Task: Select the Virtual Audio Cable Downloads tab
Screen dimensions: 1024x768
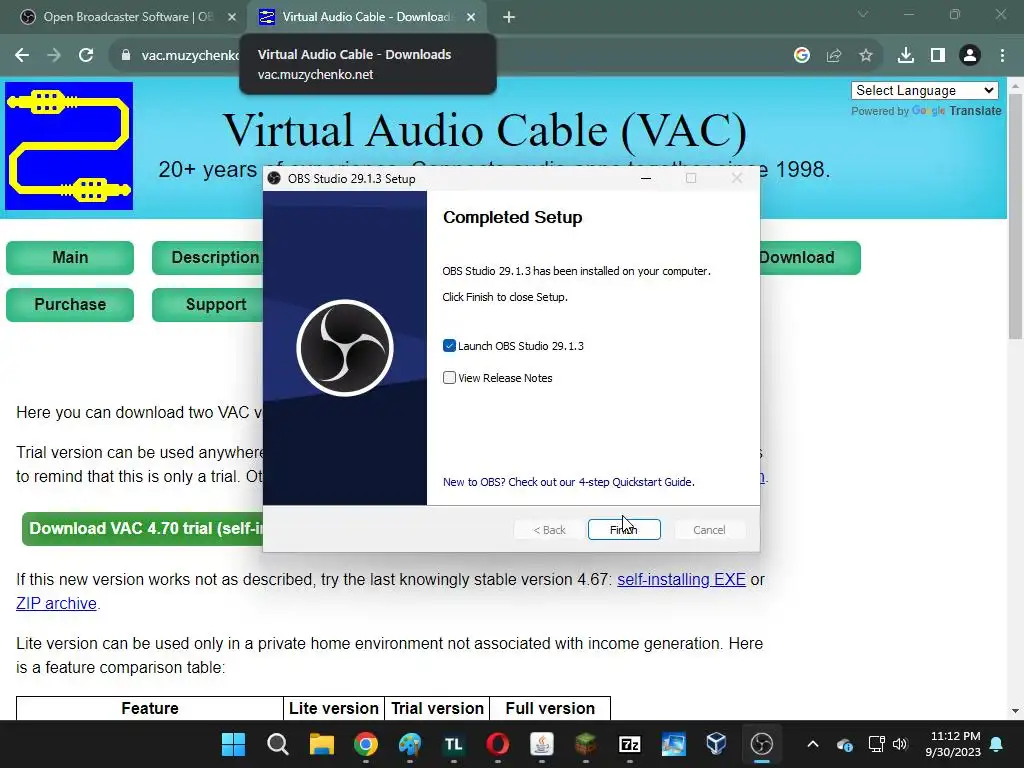Action: point(366,17)
